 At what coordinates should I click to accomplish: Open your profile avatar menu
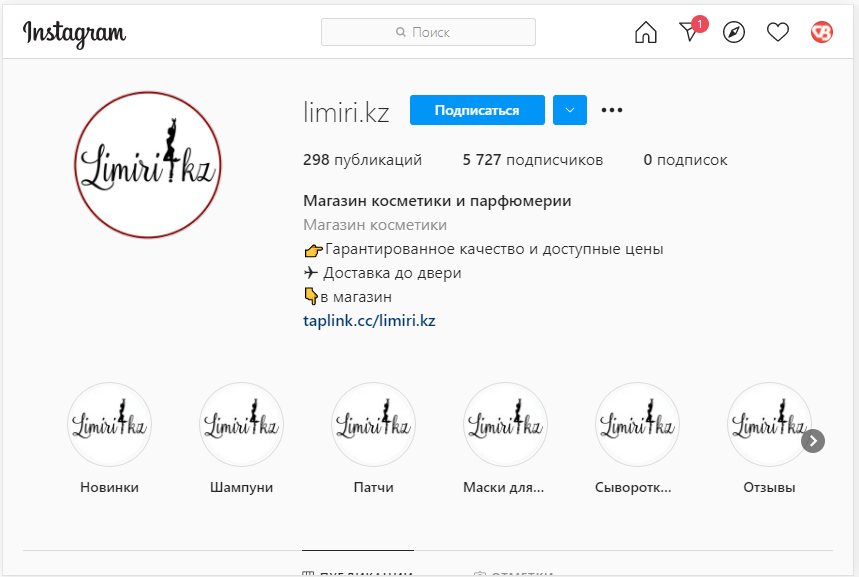tap(822, 33)
